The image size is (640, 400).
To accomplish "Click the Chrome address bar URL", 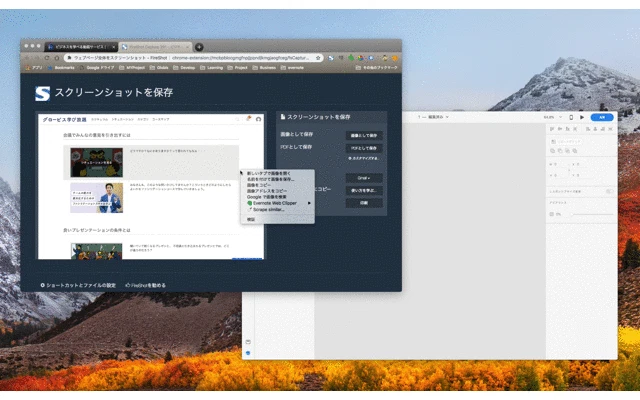I will click(192, 58).
